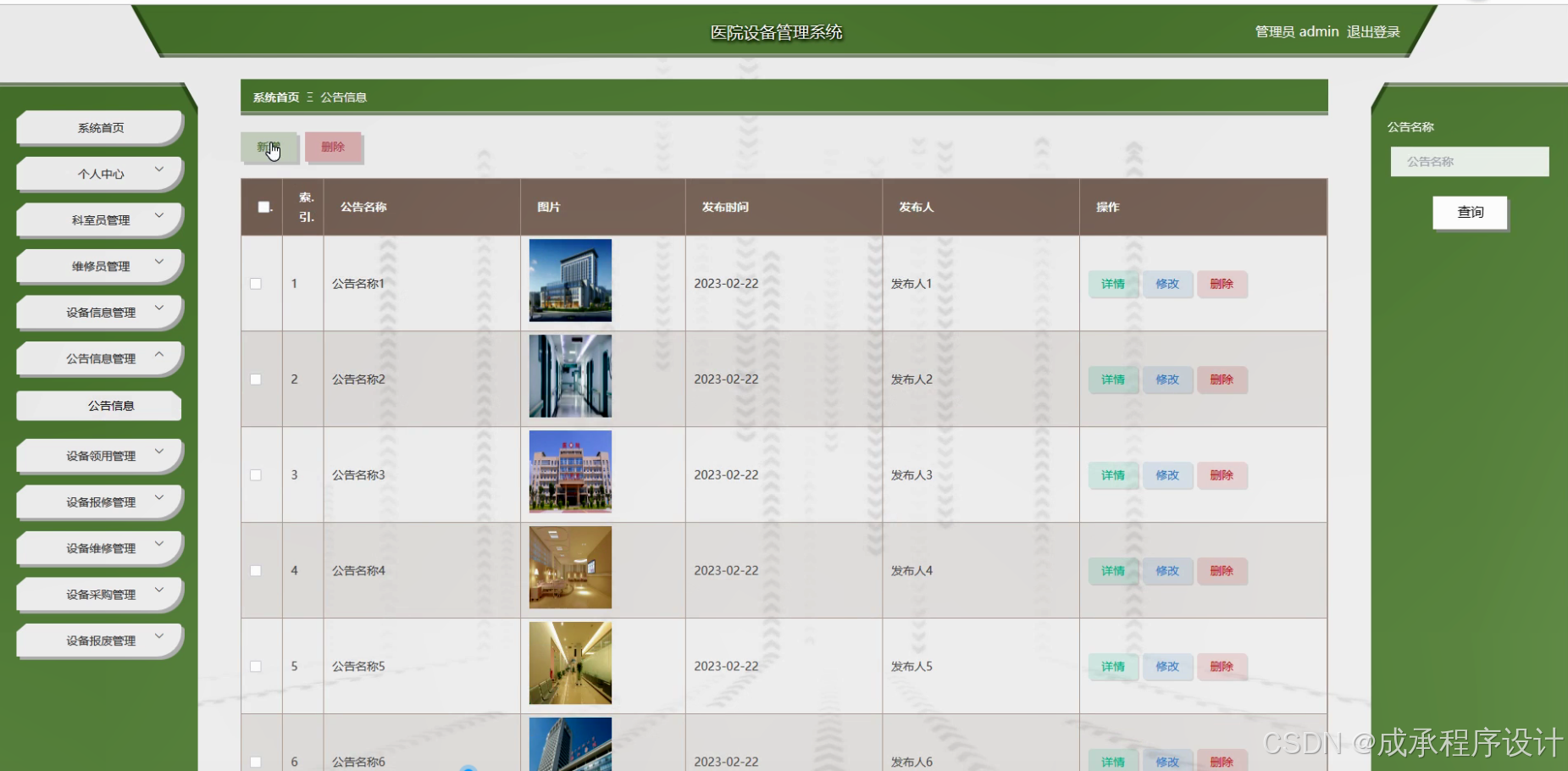Open the 设备信息管理 sidebar menu
The image size is (1568, 771).
pyautogui.click(x=100, y=313)
